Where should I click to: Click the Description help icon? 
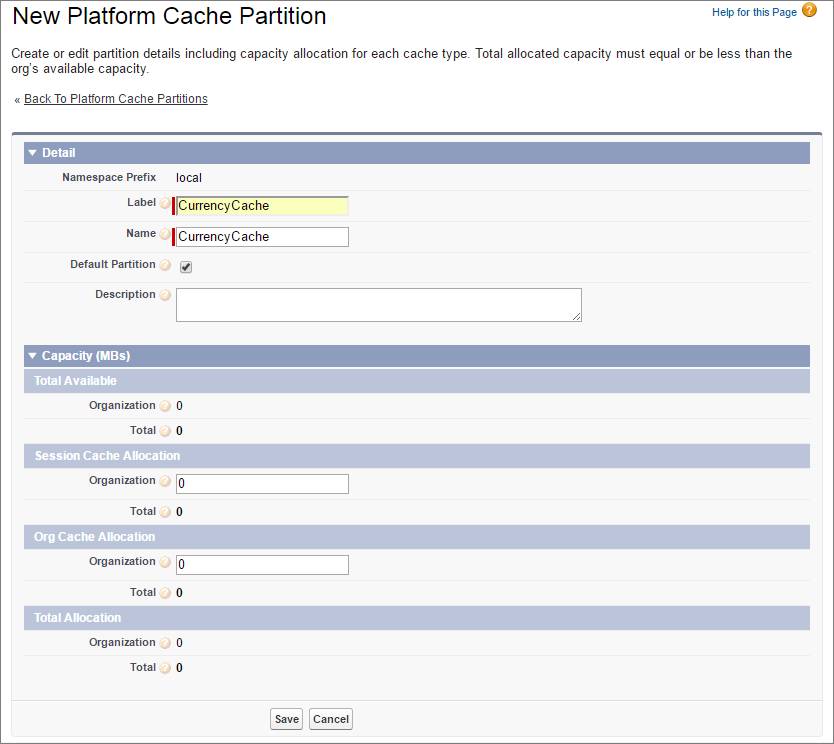165,295
